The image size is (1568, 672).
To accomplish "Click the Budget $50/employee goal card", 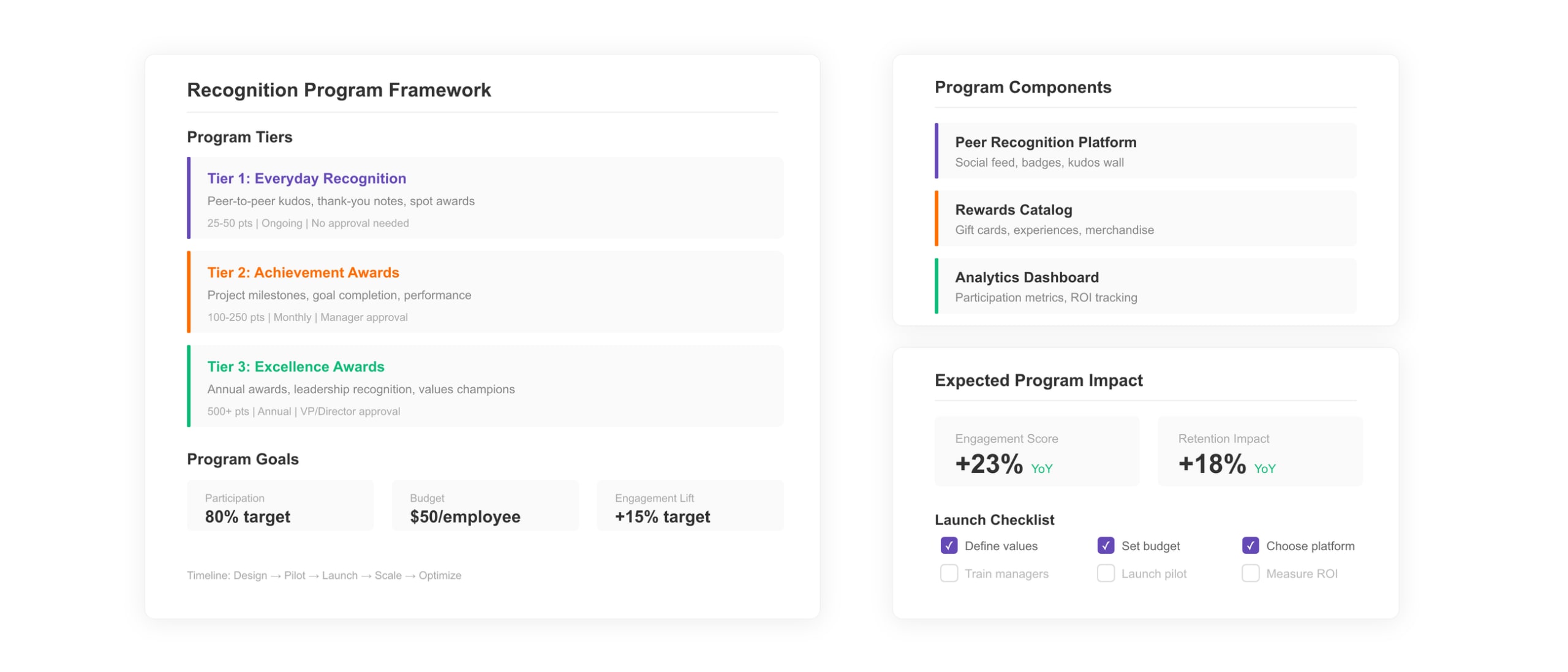I will point(484,505).
